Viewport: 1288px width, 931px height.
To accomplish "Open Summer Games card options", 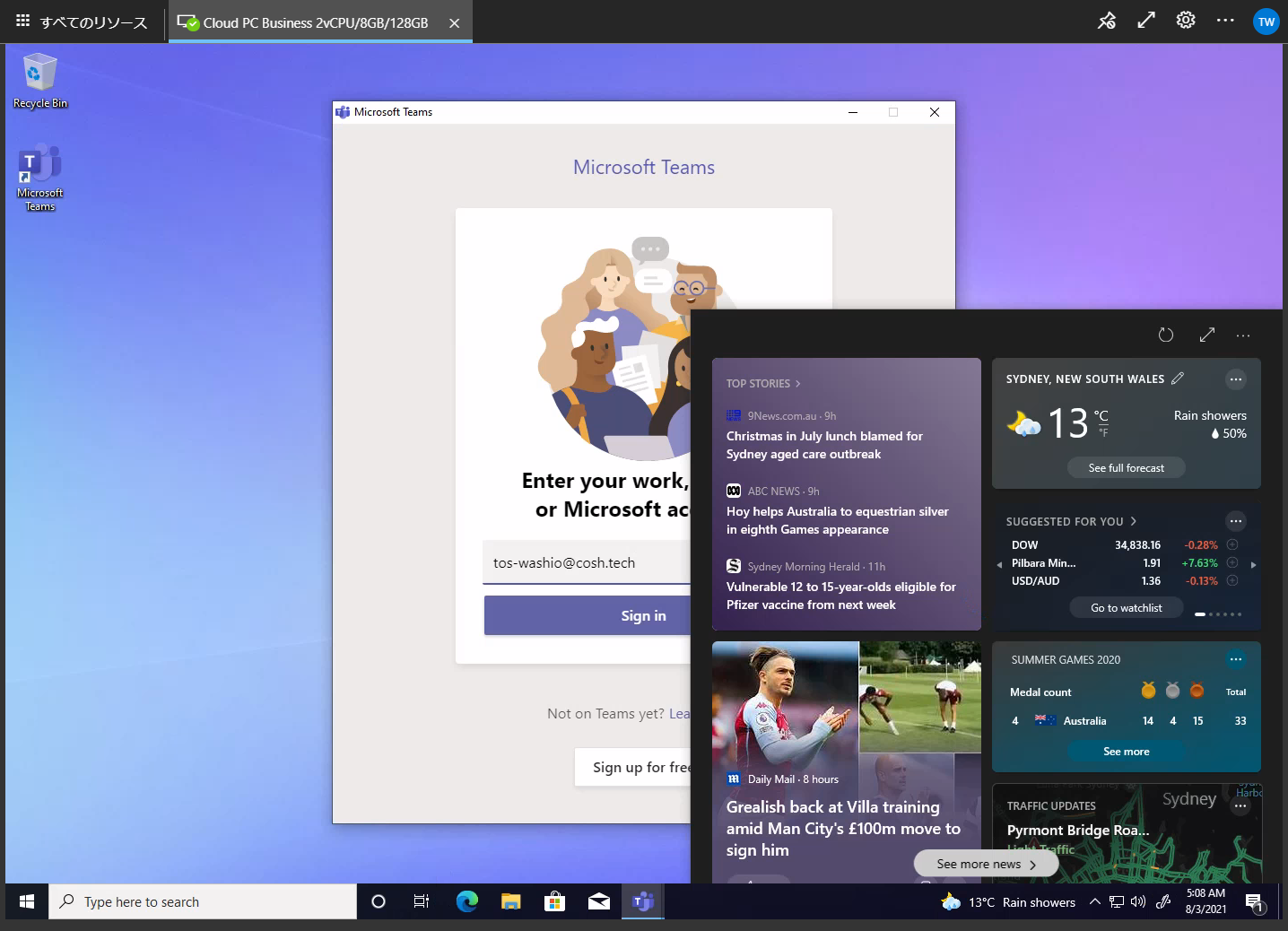I will 1236,659.
